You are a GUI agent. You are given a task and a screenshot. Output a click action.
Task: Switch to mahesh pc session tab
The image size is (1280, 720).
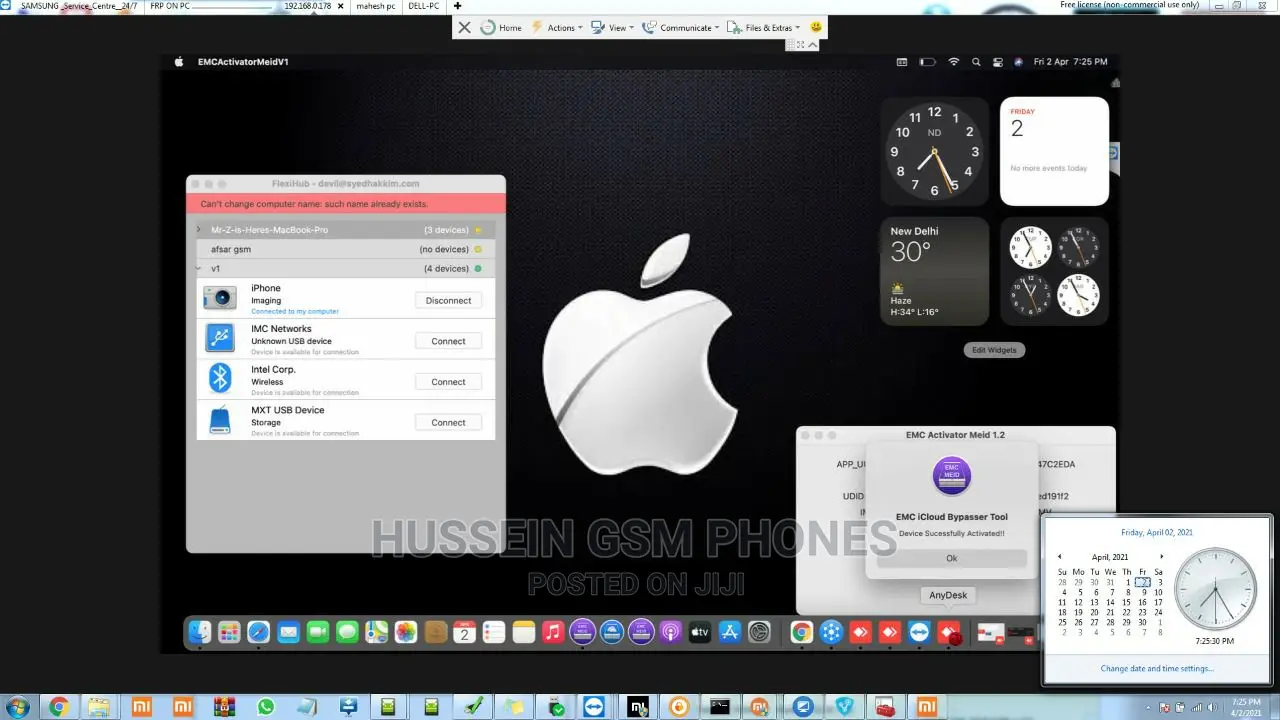point(376,6)
